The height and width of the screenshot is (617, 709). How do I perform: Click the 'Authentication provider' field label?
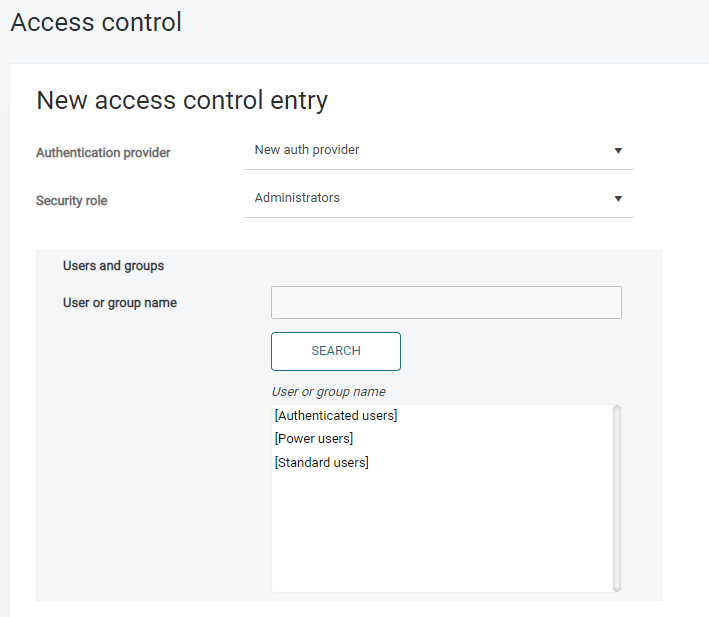pos(103,153)
